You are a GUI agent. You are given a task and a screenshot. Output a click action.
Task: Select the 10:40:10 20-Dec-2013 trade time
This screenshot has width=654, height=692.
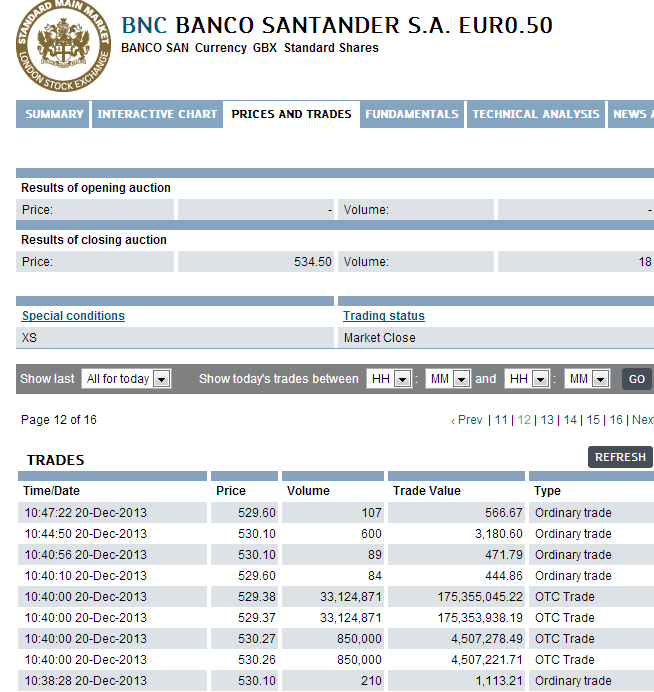(85, 576)
